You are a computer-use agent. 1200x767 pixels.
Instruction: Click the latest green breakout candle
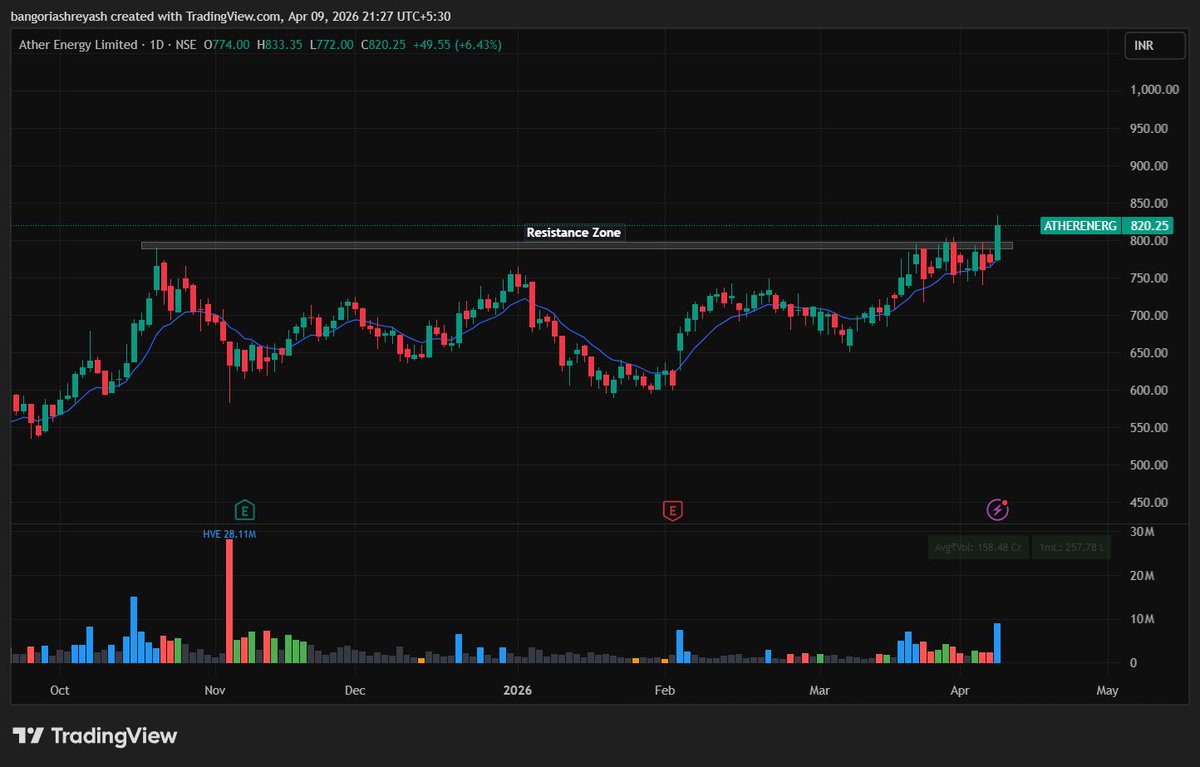click(997, 243)
